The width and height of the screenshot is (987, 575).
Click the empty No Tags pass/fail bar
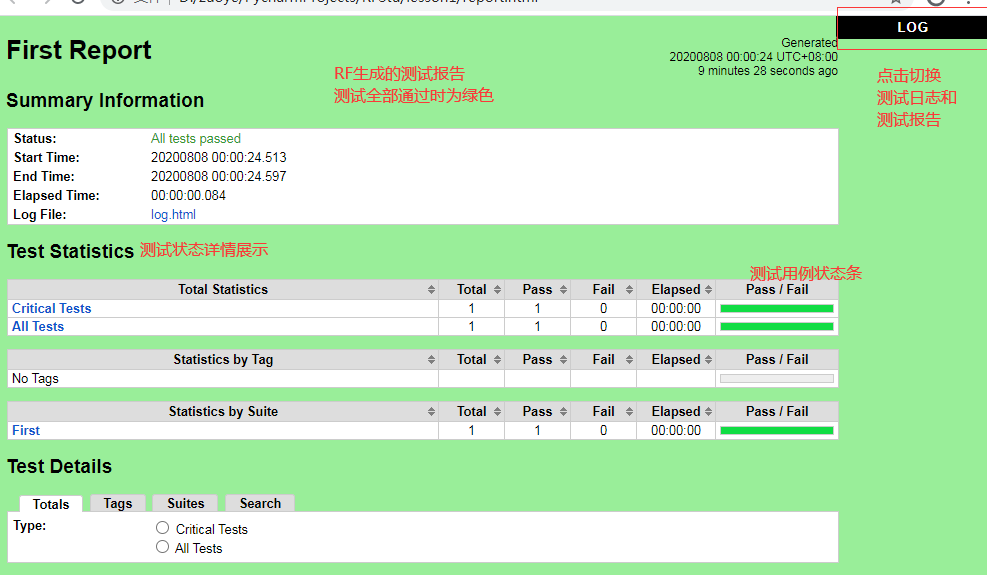pos(777,379)
